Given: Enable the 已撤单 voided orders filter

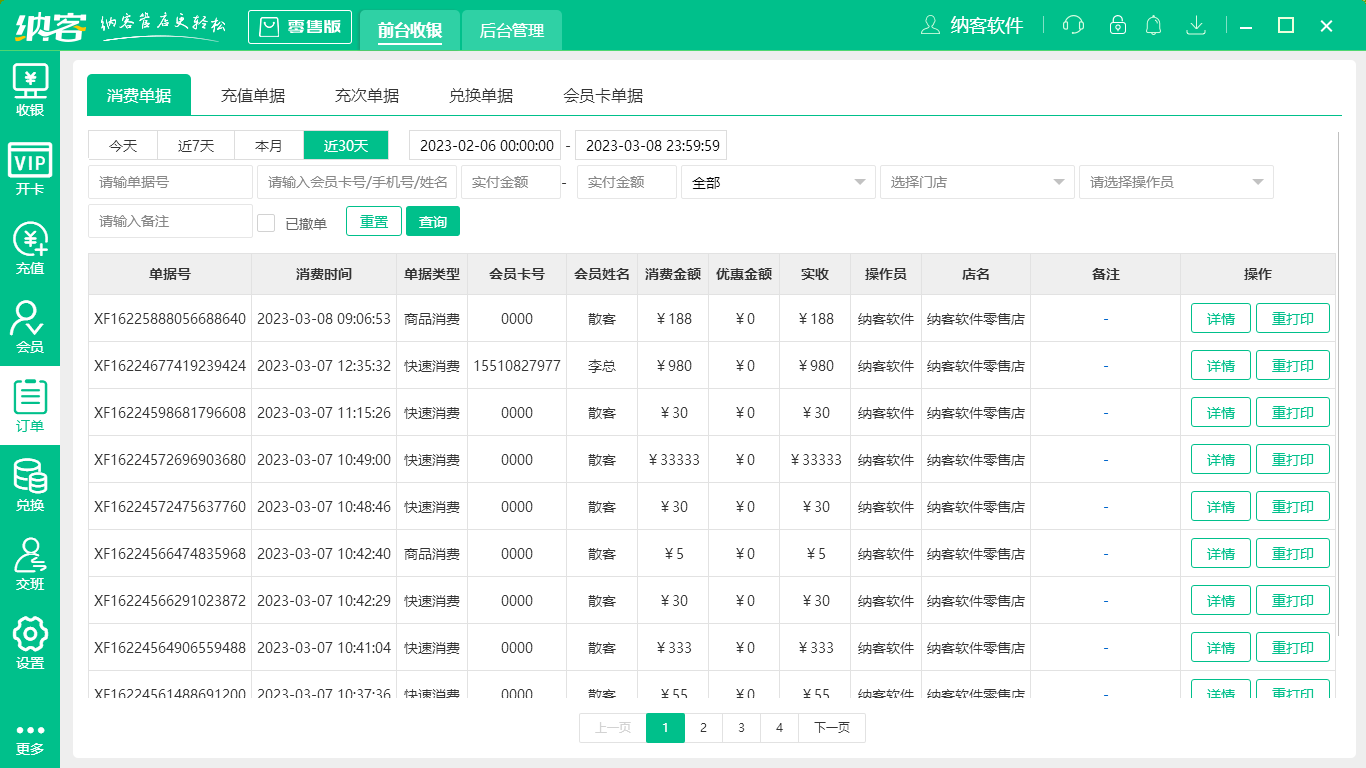Looking at the screenshot, I should click(x=266, y=221).
